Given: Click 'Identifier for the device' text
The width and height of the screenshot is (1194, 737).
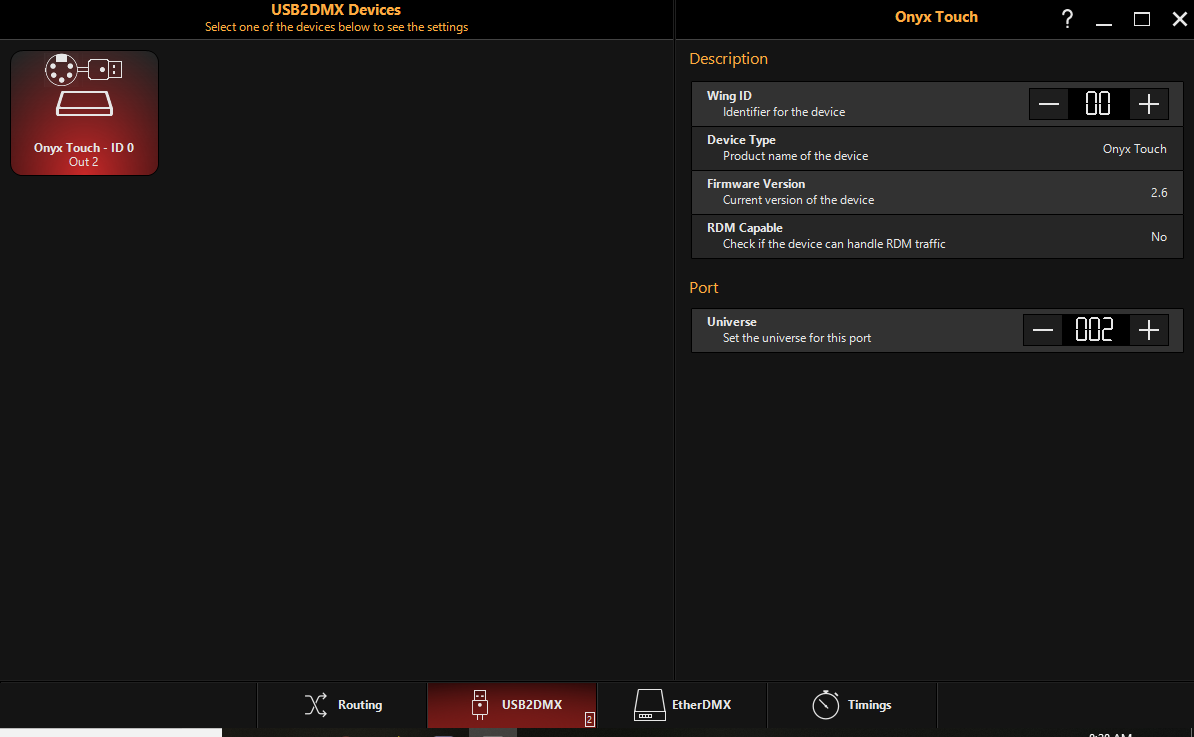Looking at the screenshot, I should coord(784,112).
